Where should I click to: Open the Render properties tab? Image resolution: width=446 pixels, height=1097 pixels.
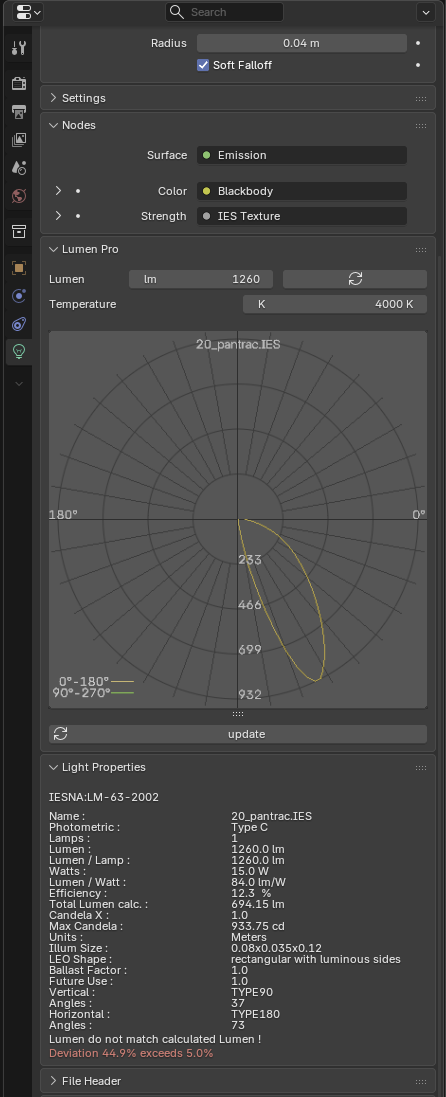tap(19, 84)
